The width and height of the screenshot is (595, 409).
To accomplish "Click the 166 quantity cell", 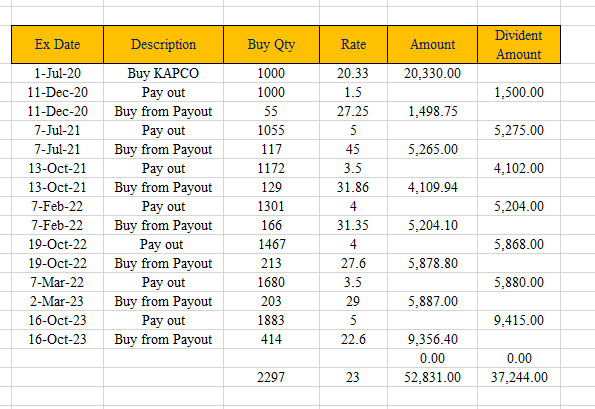I will [271, 225].
